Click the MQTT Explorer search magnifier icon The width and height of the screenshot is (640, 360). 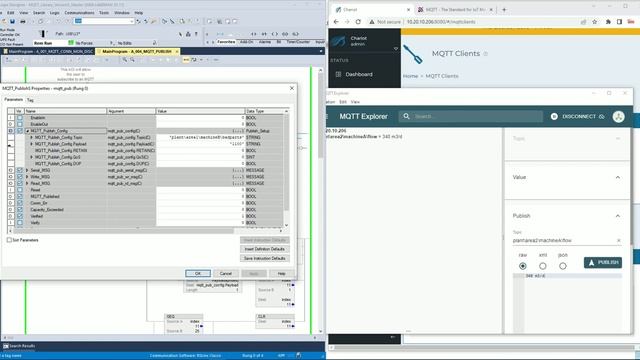pos(406,116)
